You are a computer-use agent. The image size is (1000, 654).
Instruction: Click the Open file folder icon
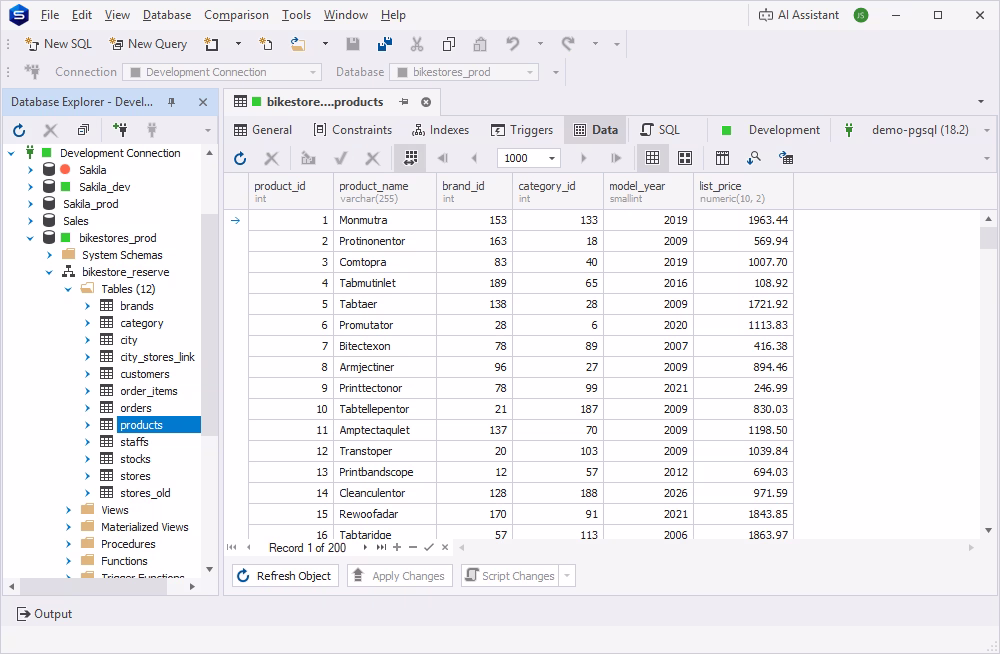click(x=298, y=44)
